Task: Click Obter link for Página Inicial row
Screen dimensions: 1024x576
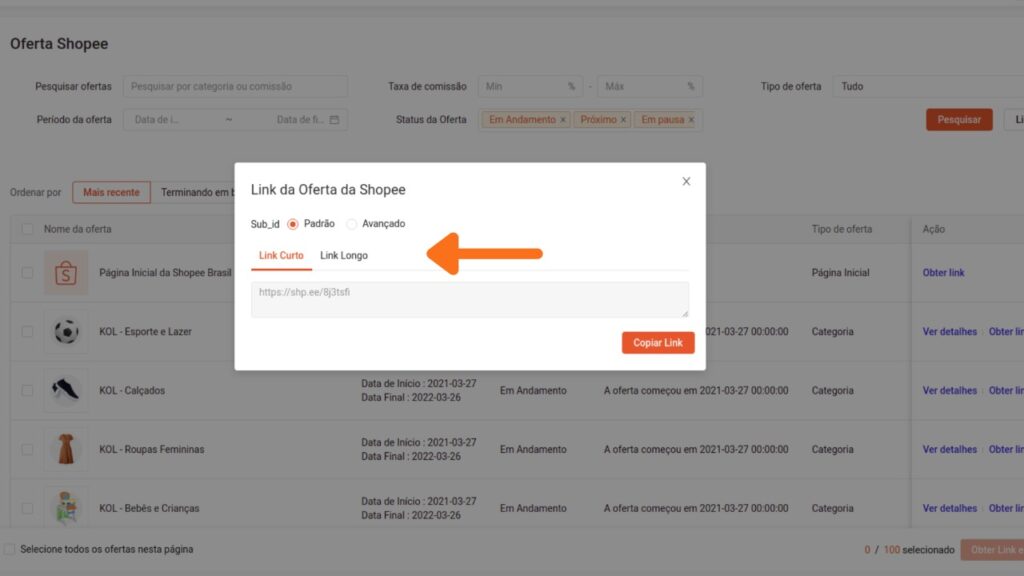Action: [x=943, y=272]
